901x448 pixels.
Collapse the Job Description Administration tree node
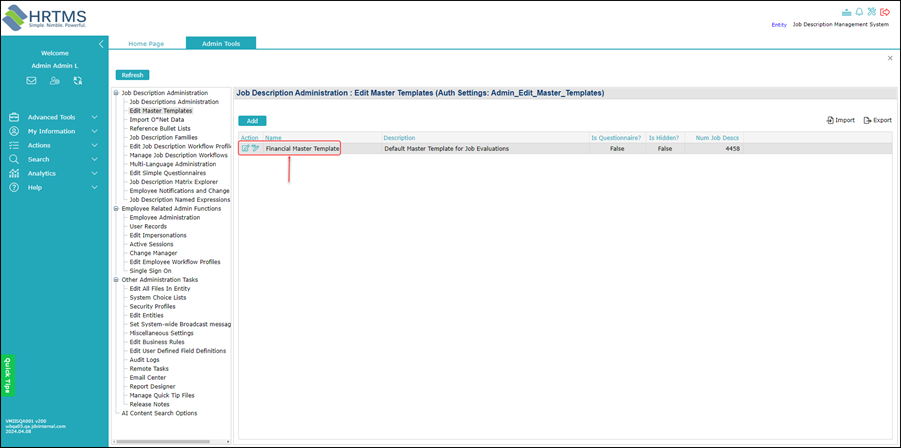[117, 93]
